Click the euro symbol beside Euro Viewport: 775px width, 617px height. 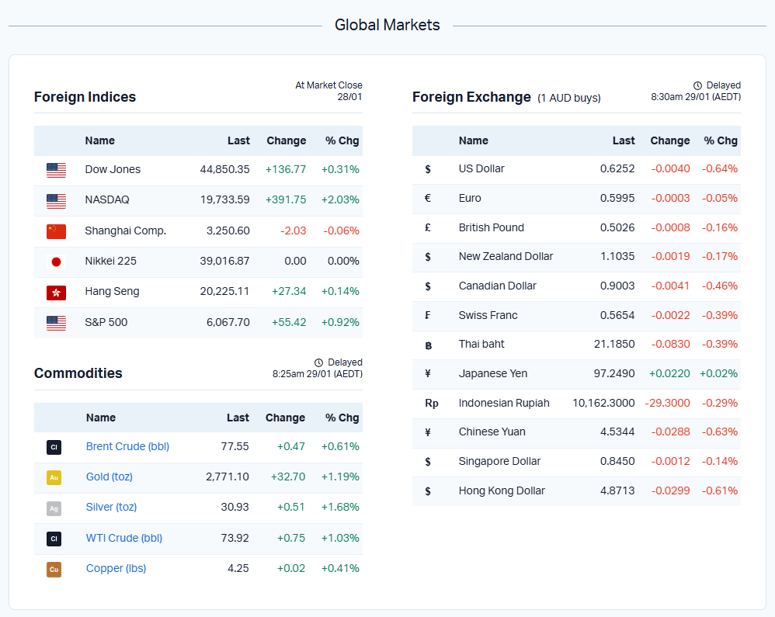point(428,198)
